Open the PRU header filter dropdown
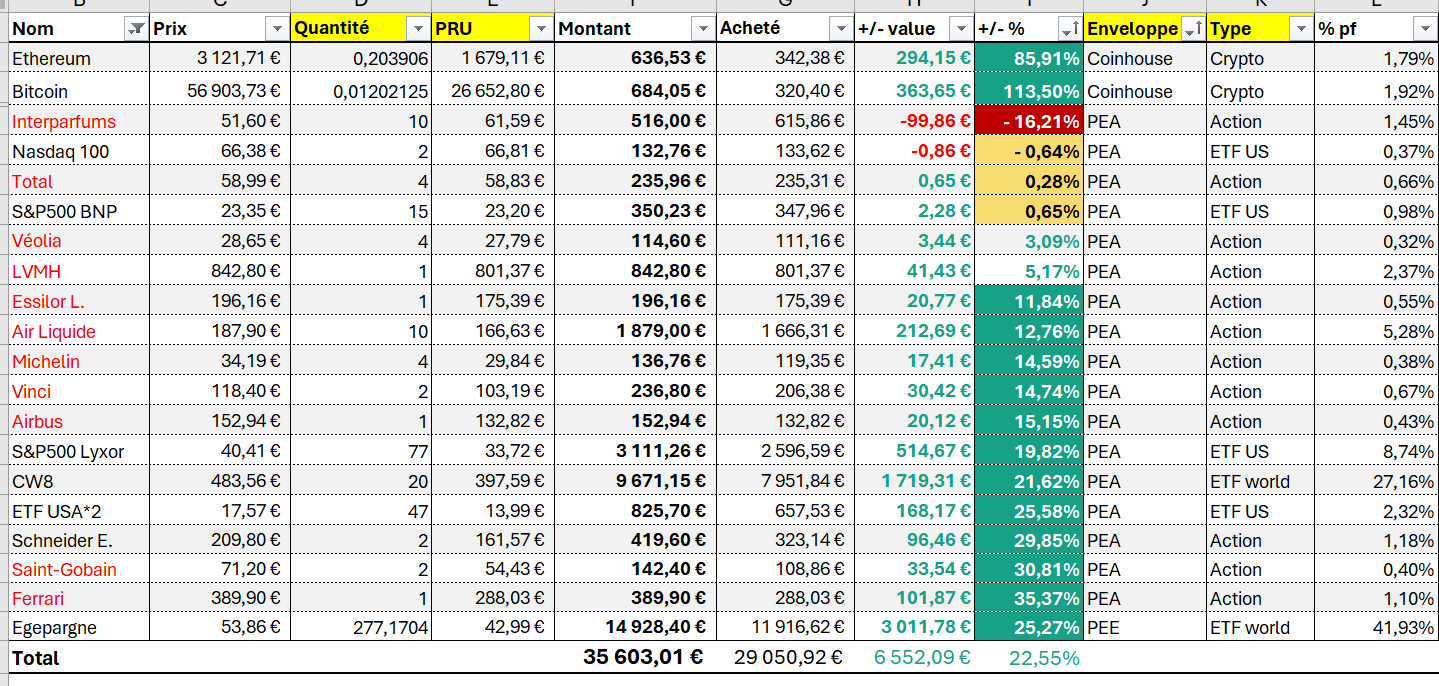Image resolution: width=1439 pixels, height=686 pixels. point(541,29)
